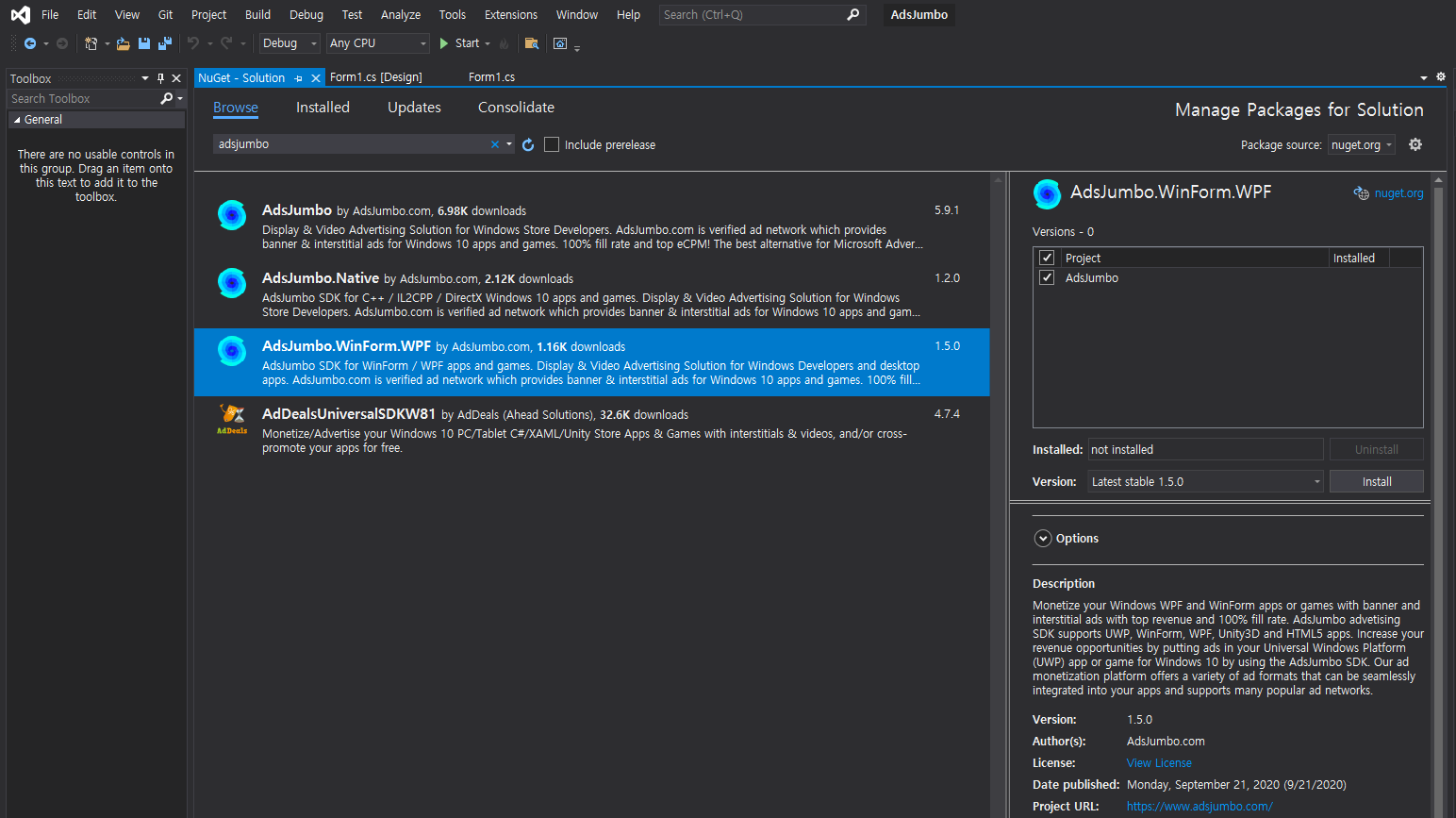The image size is (1456, 818).
Task: Open the Any CPU platform dropdown
Action: coord(378,43)
